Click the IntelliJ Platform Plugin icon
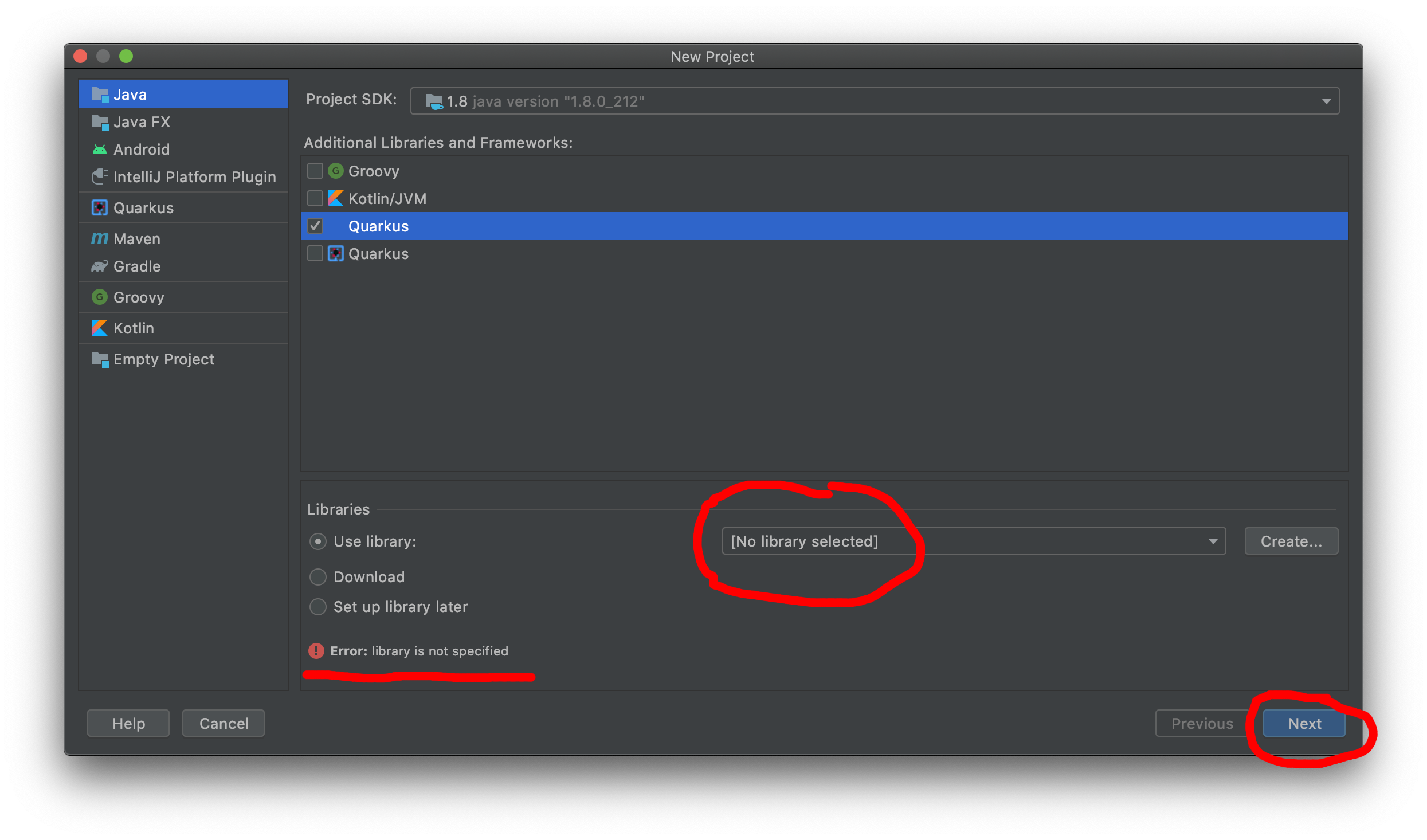 click(x=100, y=176)
